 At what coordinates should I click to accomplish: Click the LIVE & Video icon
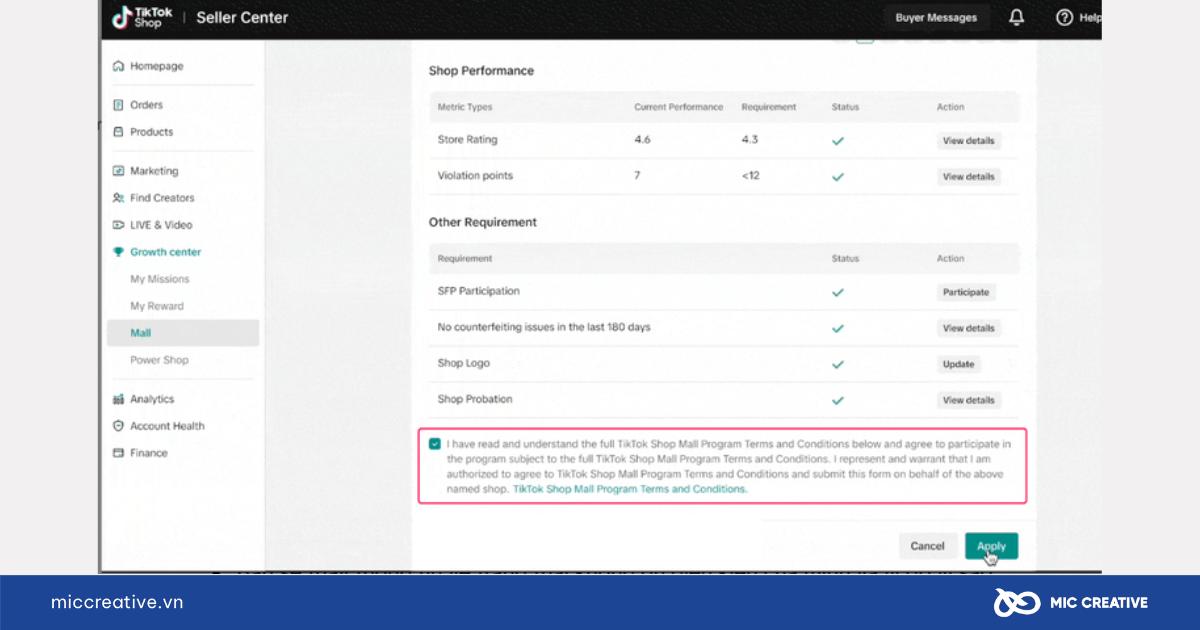[x=119, y=225]
